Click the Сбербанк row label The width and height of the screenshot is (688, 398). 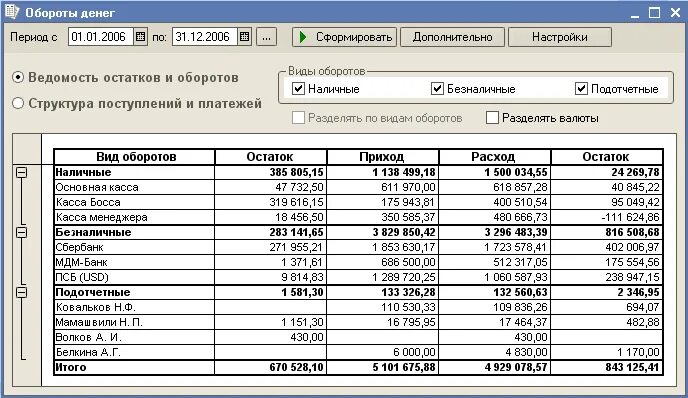79,247
